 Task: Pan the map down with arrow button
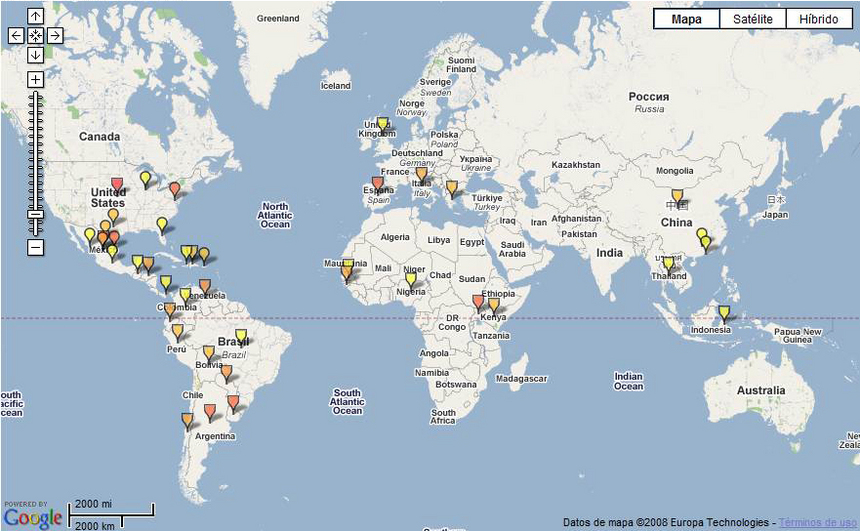point(35,54)
